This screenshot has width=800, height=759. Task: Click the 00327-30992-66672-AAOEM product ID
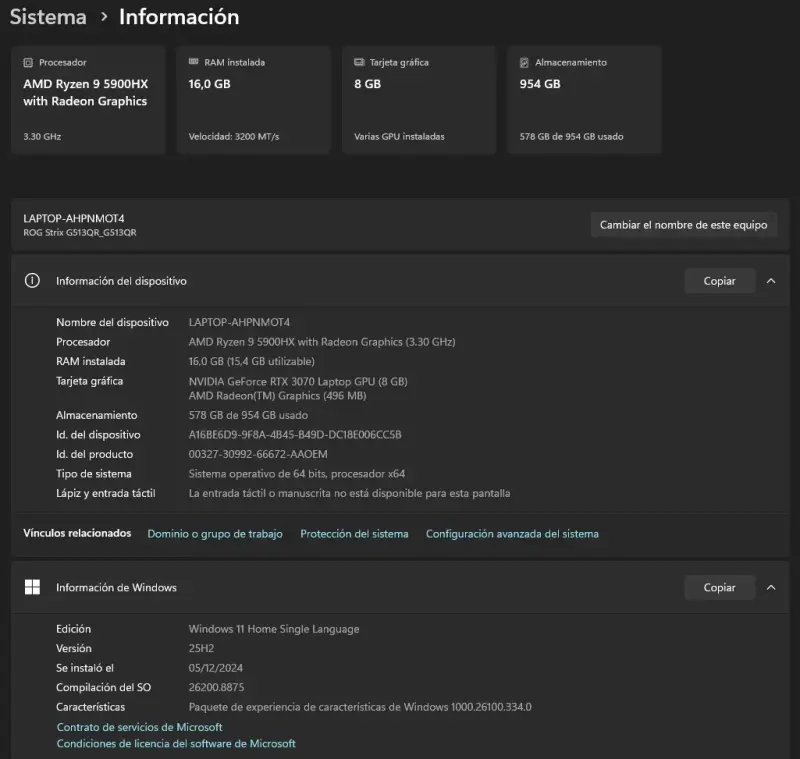258,454
